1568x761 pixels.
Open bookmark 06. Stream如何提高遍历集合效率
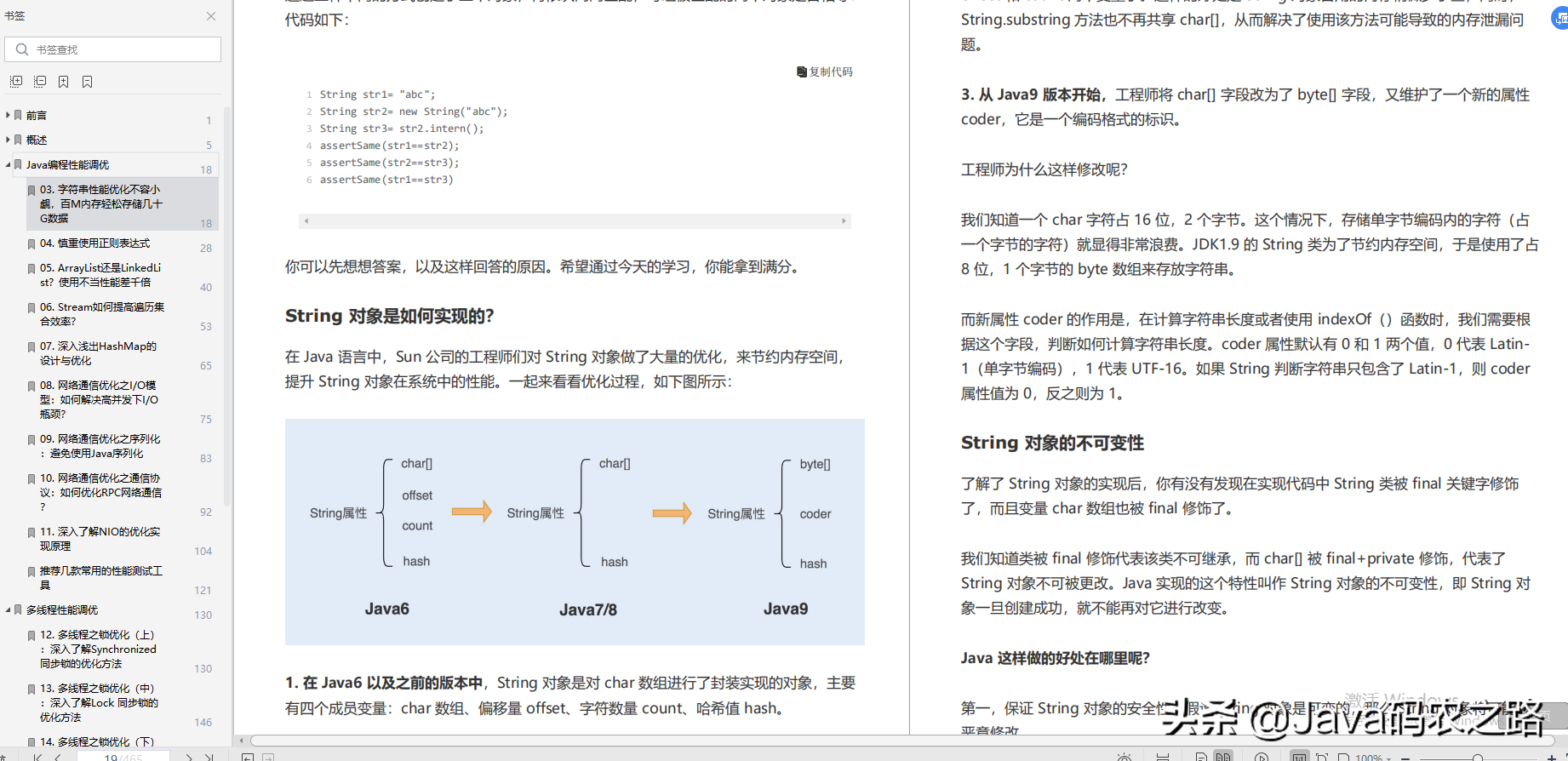(x=102, y=313)
